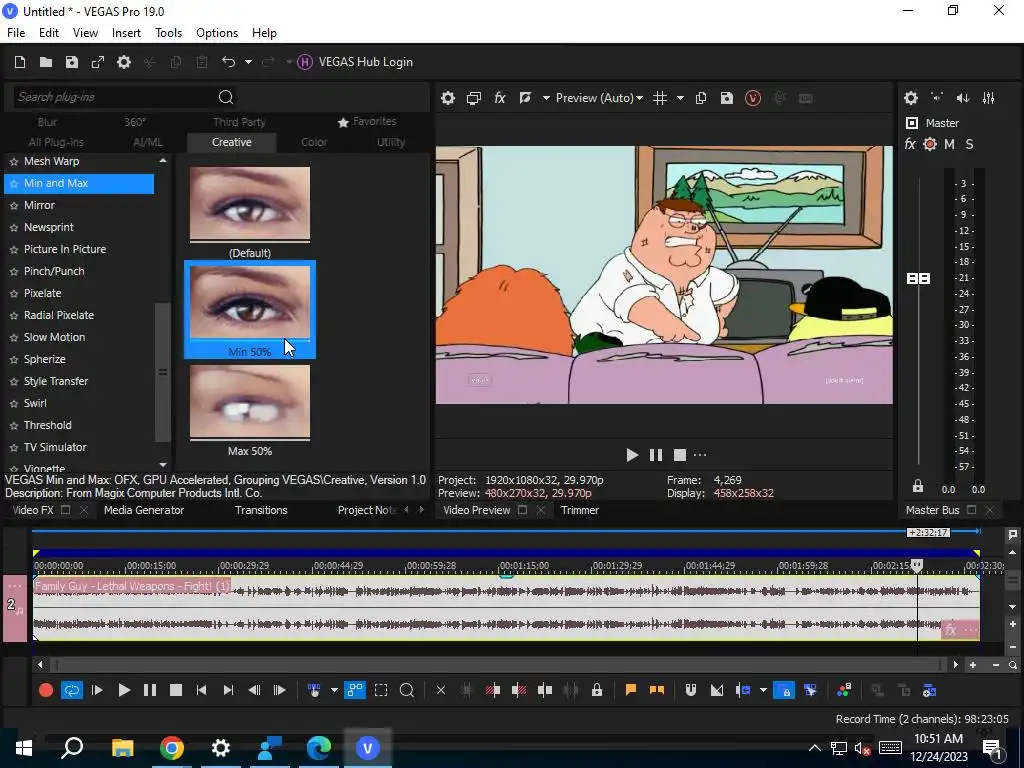This screenshot has width=1024, height=768.
Task: Start recording with red record button
Action: 46,690
